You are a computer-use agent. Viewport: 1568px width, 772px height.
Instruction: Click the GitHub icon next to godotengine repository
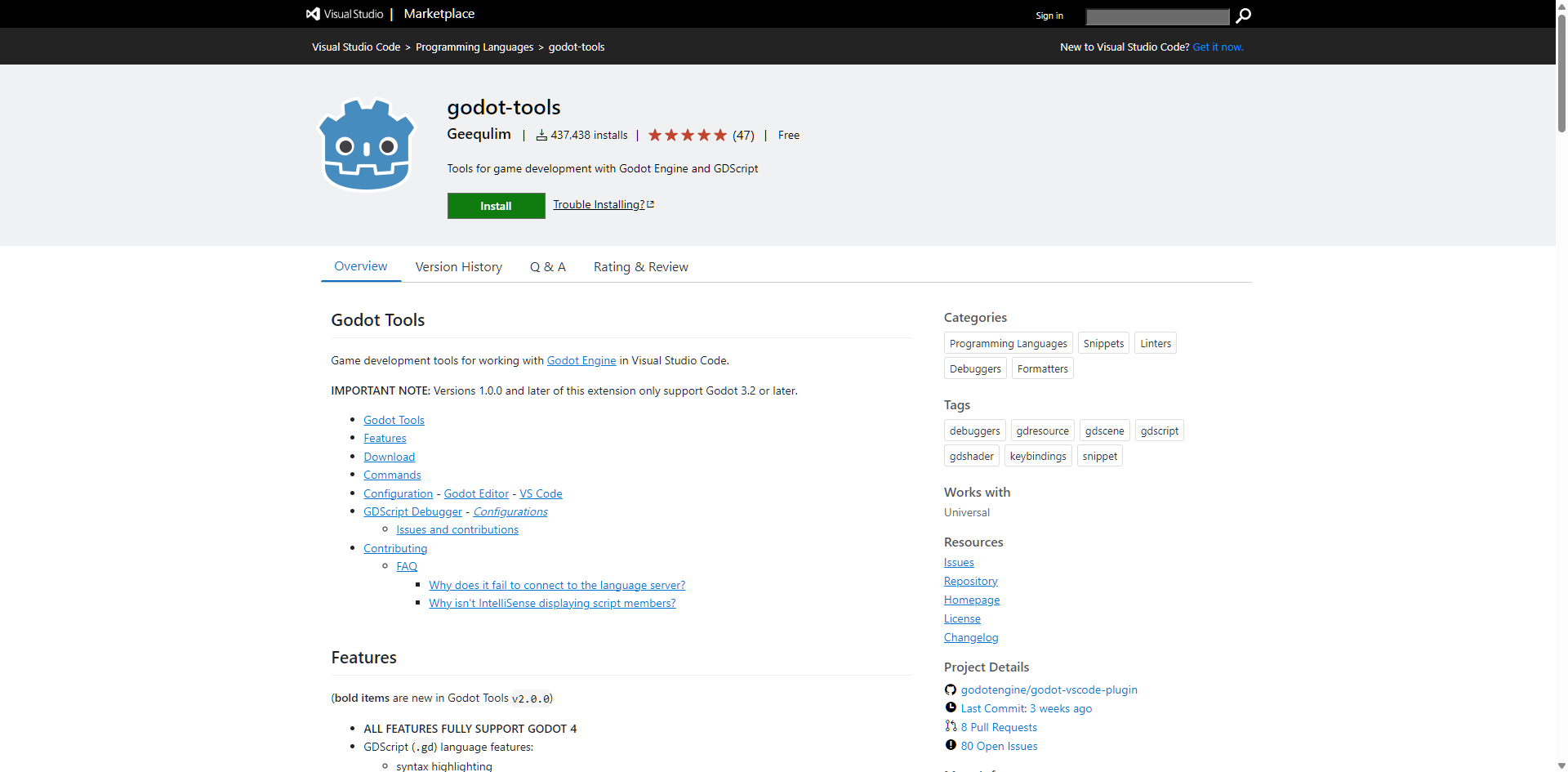[x=951, y=689]
